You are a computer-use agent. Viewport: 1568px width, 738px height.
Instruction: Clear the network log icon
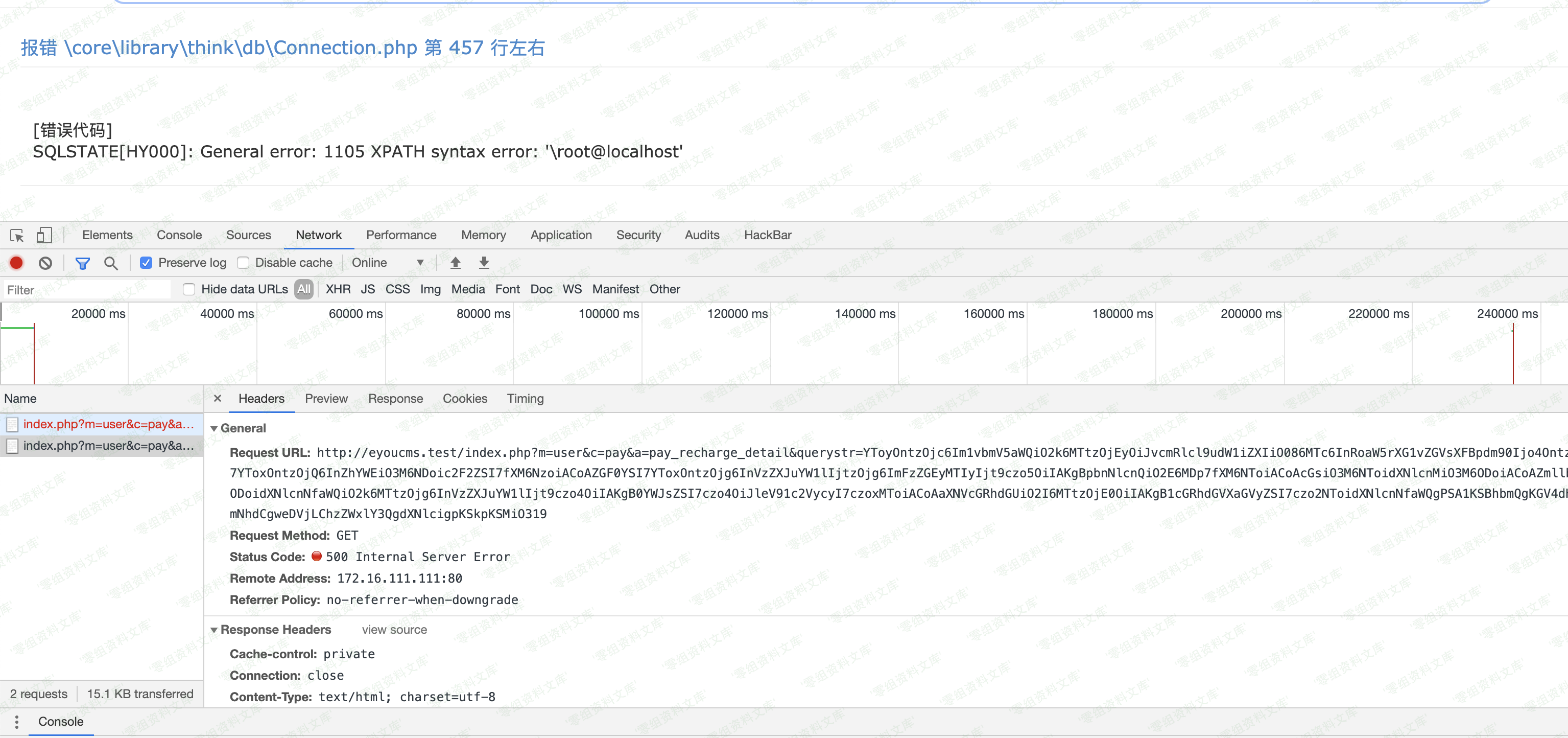click(x=45, y=263)
